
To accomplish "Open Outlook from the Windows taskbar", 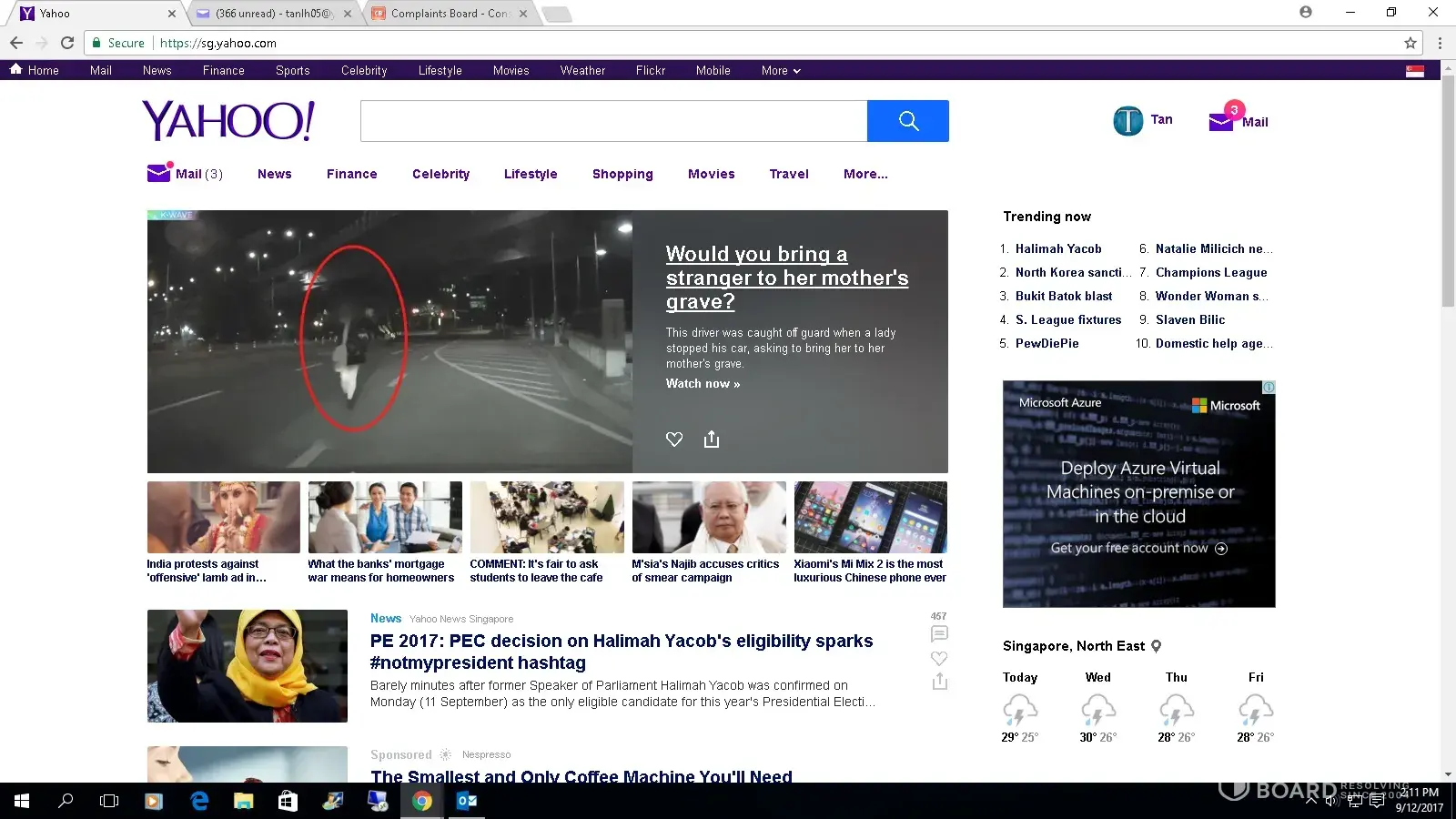I will [466, 801].
